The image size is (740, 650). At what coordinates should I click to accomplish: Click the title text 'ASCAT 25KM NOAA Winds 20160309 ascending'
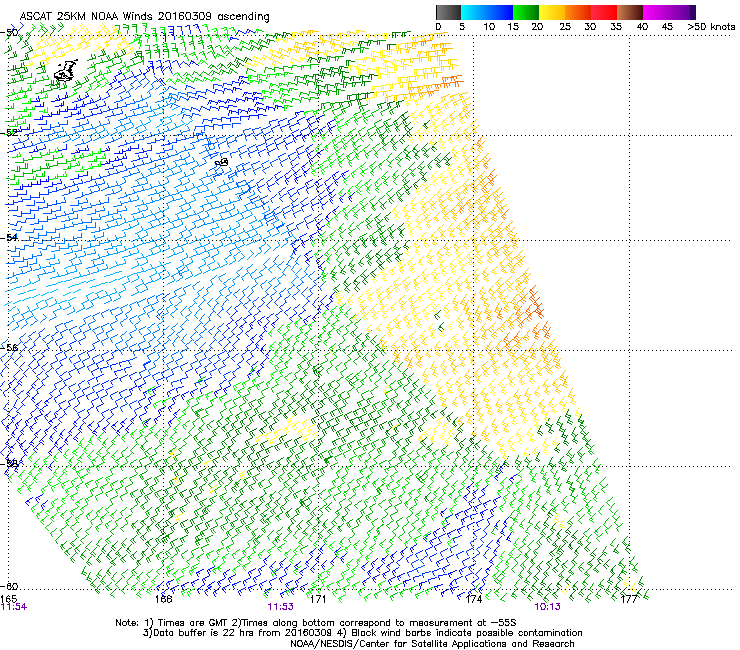pyautogui.click(x=144, y=16)
